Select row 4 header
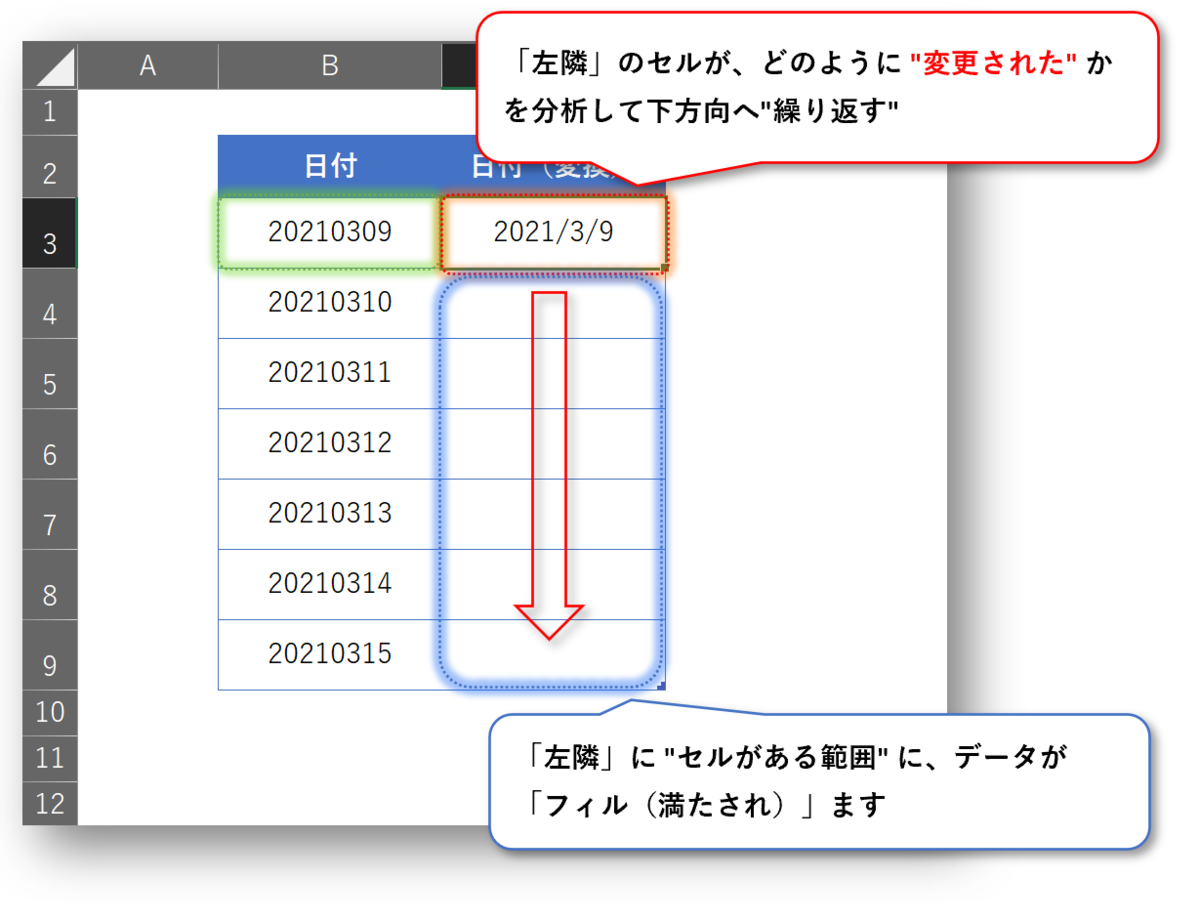1200x922 pixels. [49, 304]
